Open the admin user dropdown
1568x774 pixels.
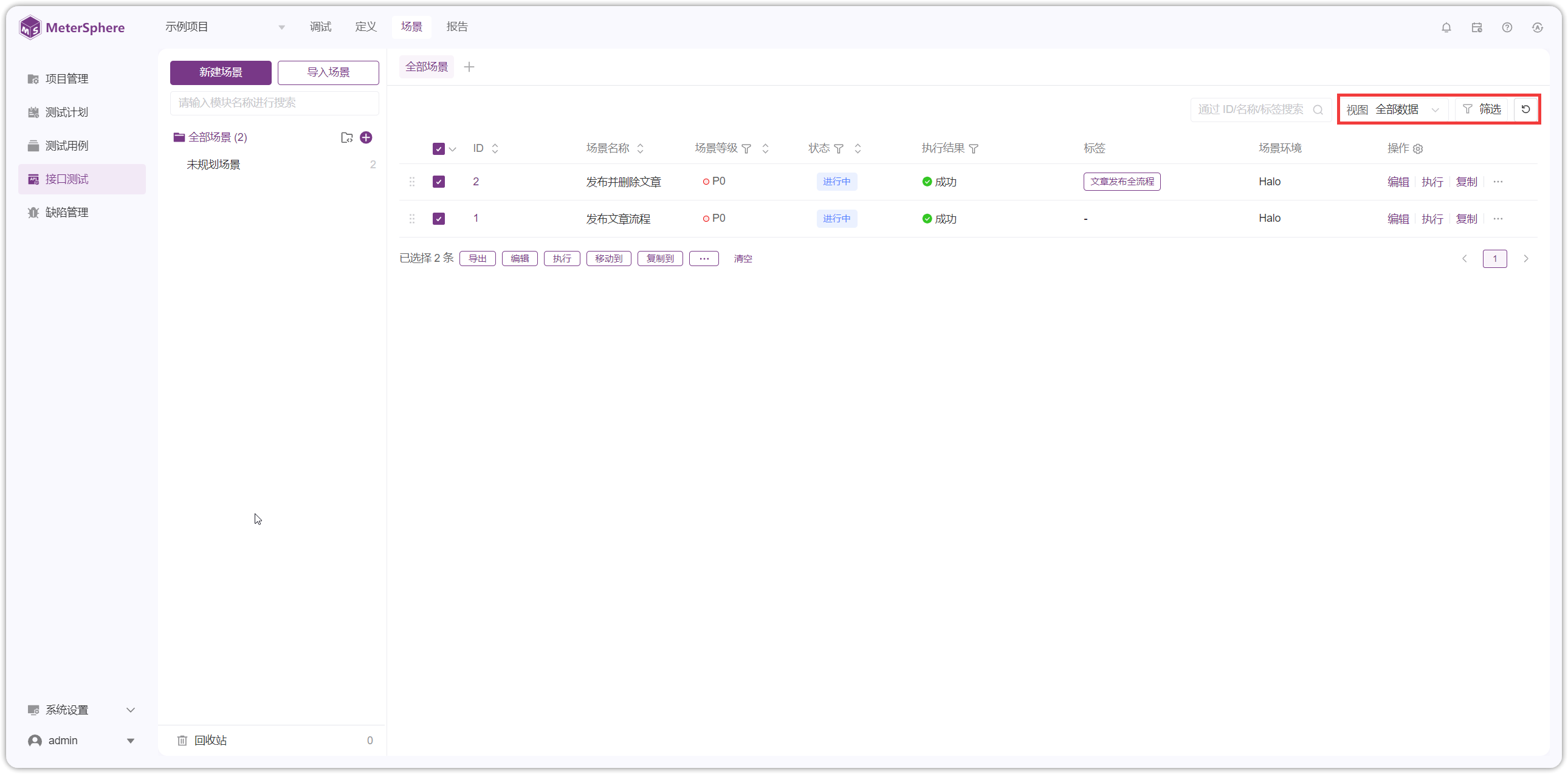coord(81,741)
